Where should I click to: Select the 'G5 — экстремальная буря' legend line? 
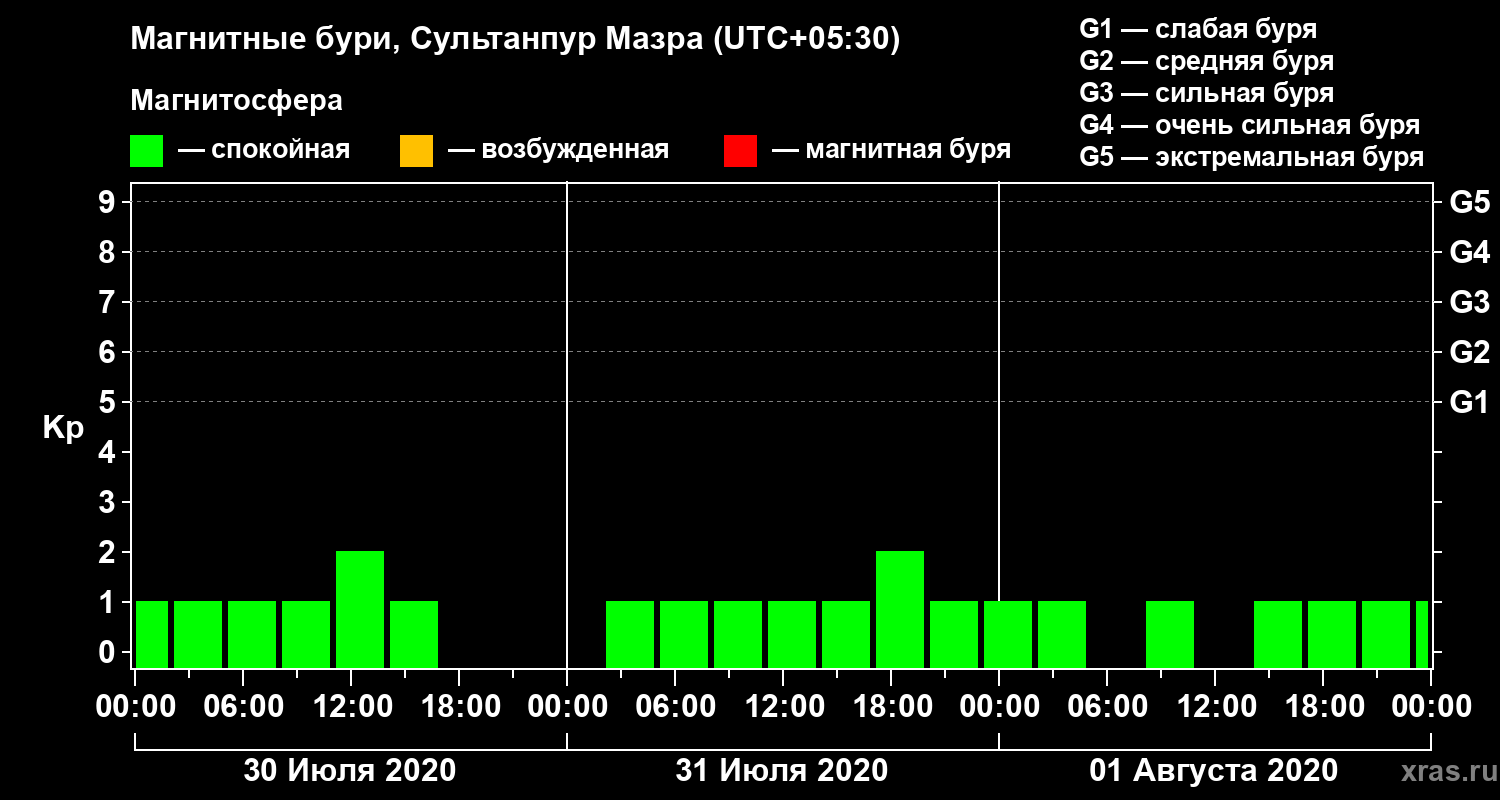coord(1252,158)
